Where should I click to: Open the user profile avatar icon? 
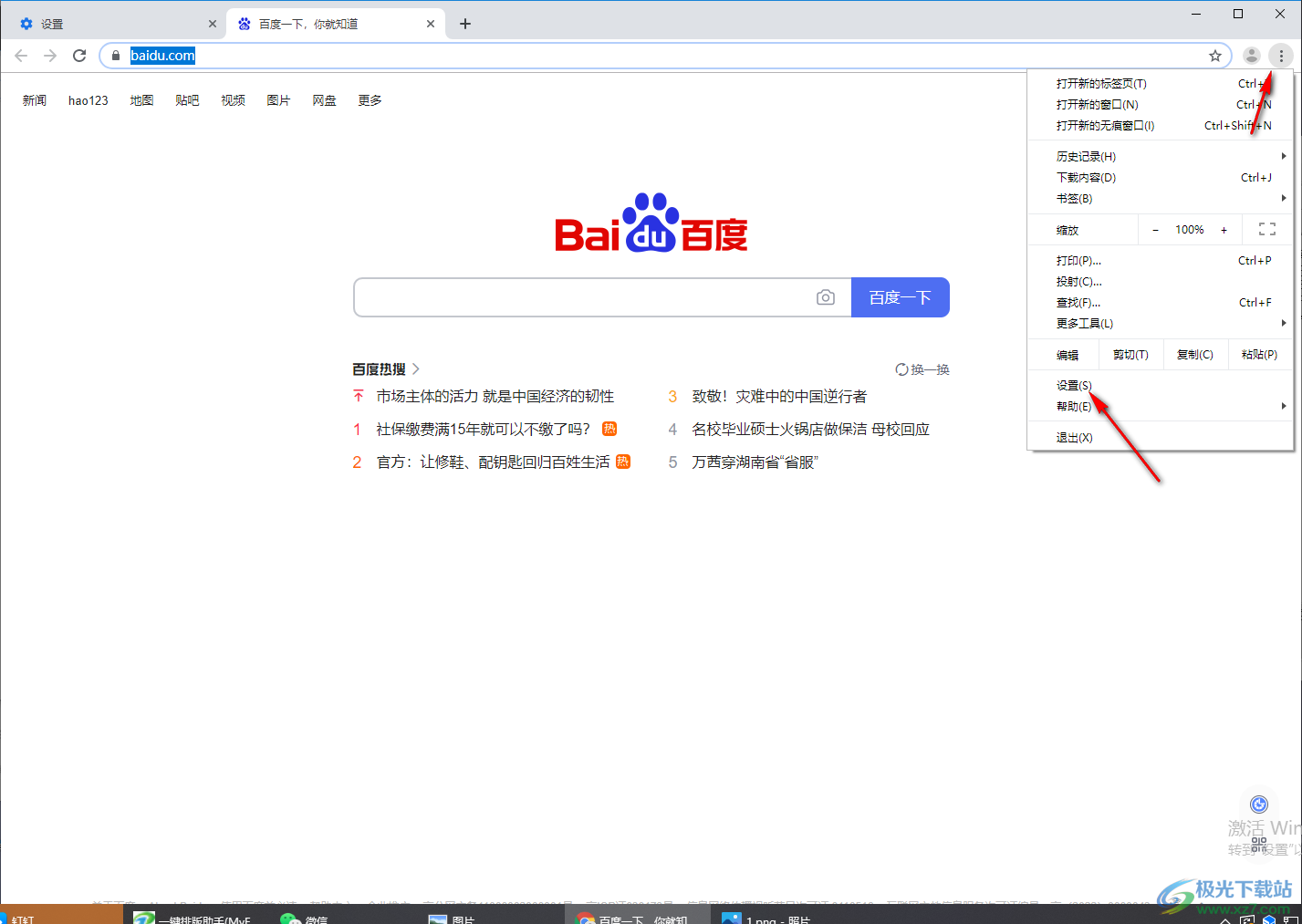click(x=1252, y=56)
